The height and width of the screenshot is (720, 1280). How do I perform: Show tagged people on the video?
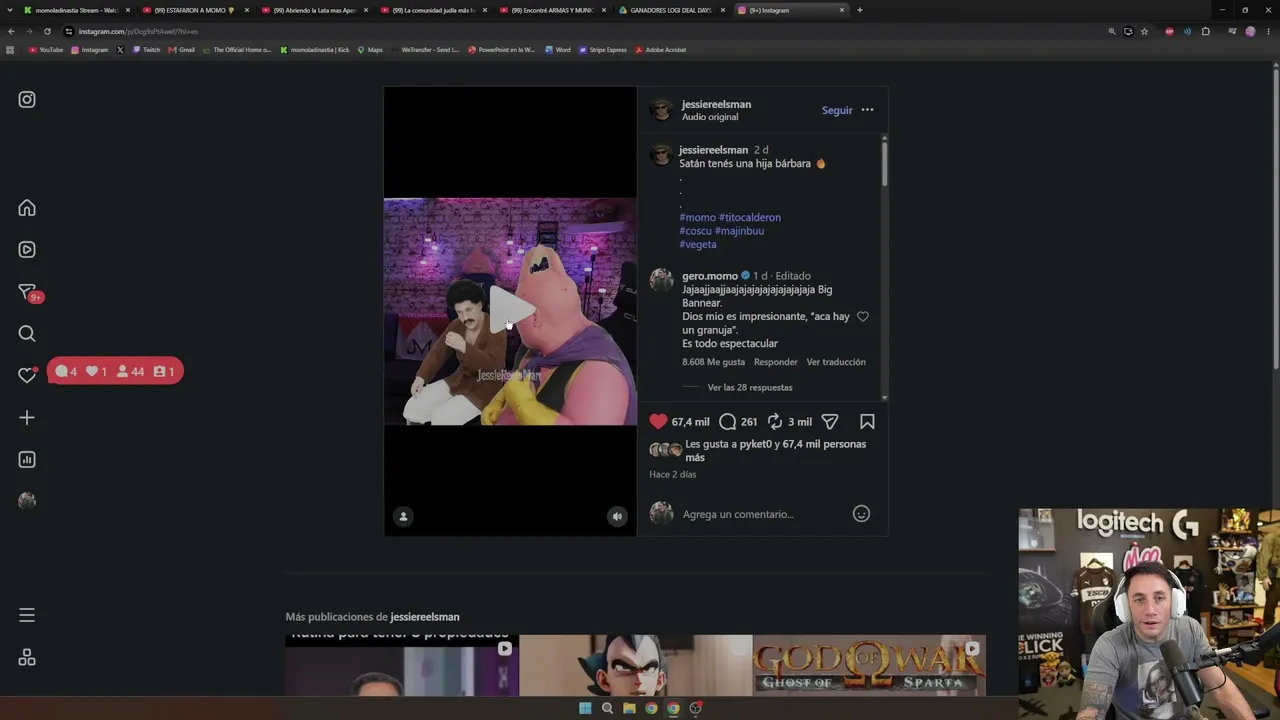click(x=403, y=516)
